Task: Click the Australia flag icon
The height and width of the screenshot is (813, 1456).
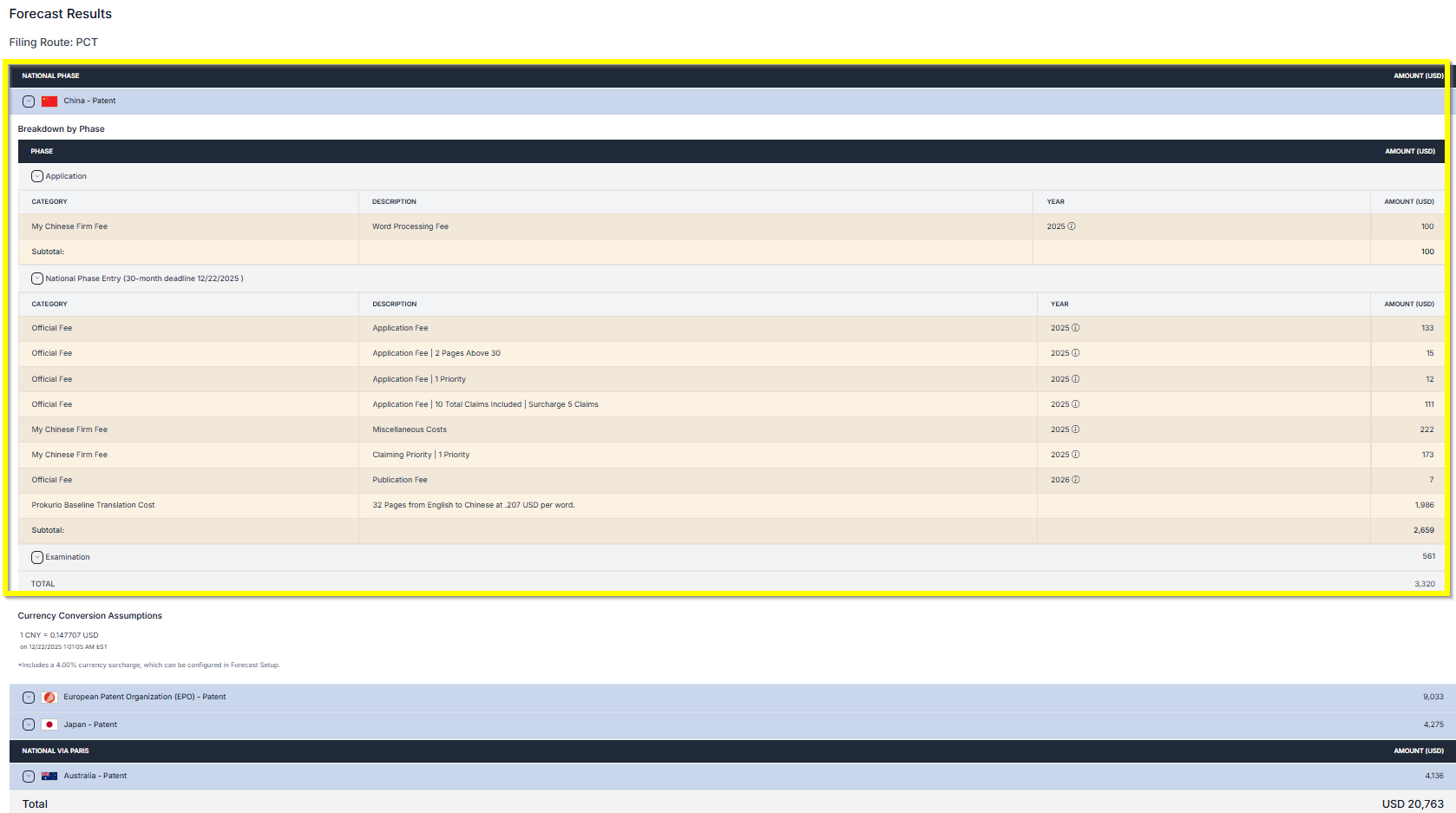Action: click(49, 776)
